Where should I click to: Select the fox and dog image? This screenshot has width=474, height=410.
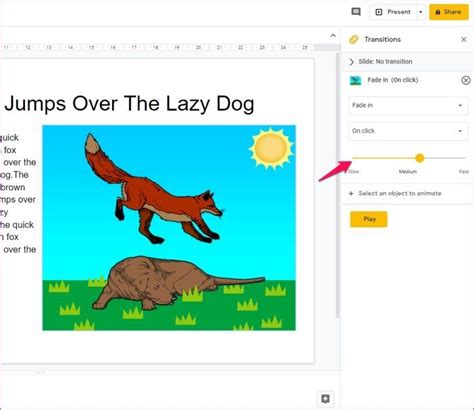coord(169,228)
